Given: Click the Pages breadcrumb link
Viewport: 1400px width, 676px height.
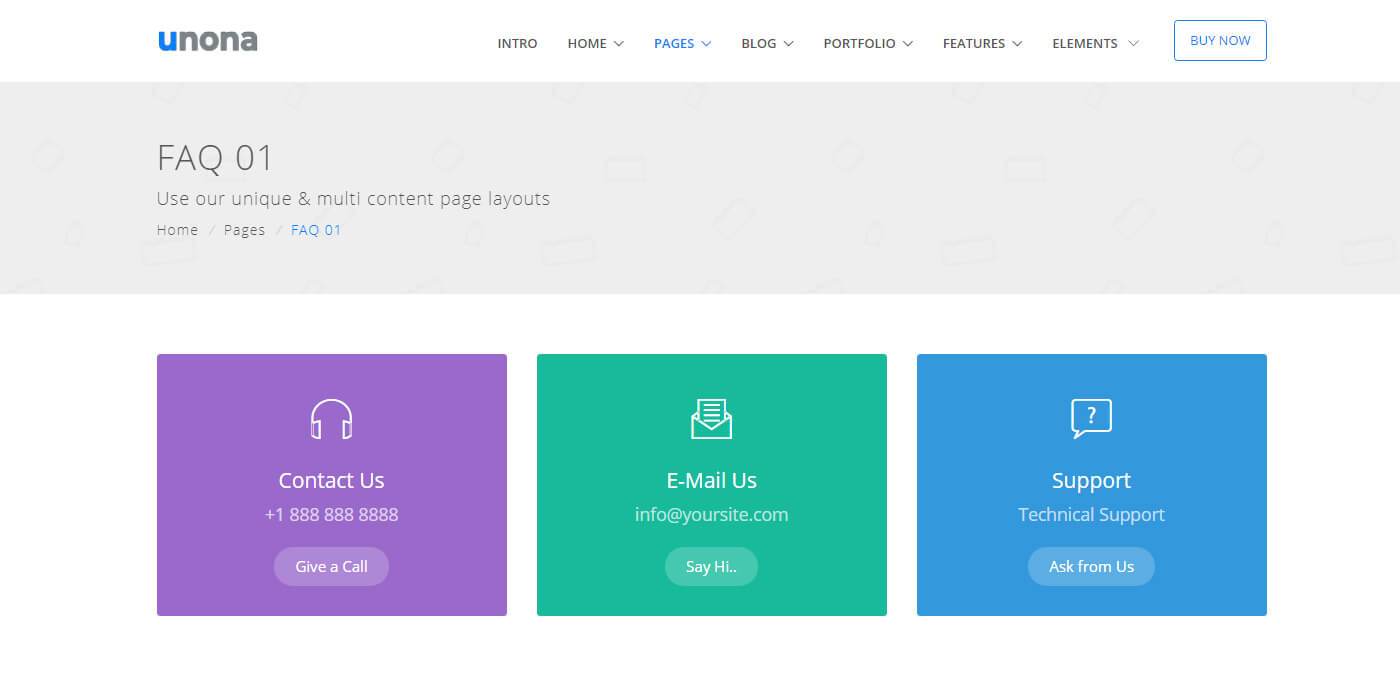Looking at the screenshot, I should (x=244, y=230).
